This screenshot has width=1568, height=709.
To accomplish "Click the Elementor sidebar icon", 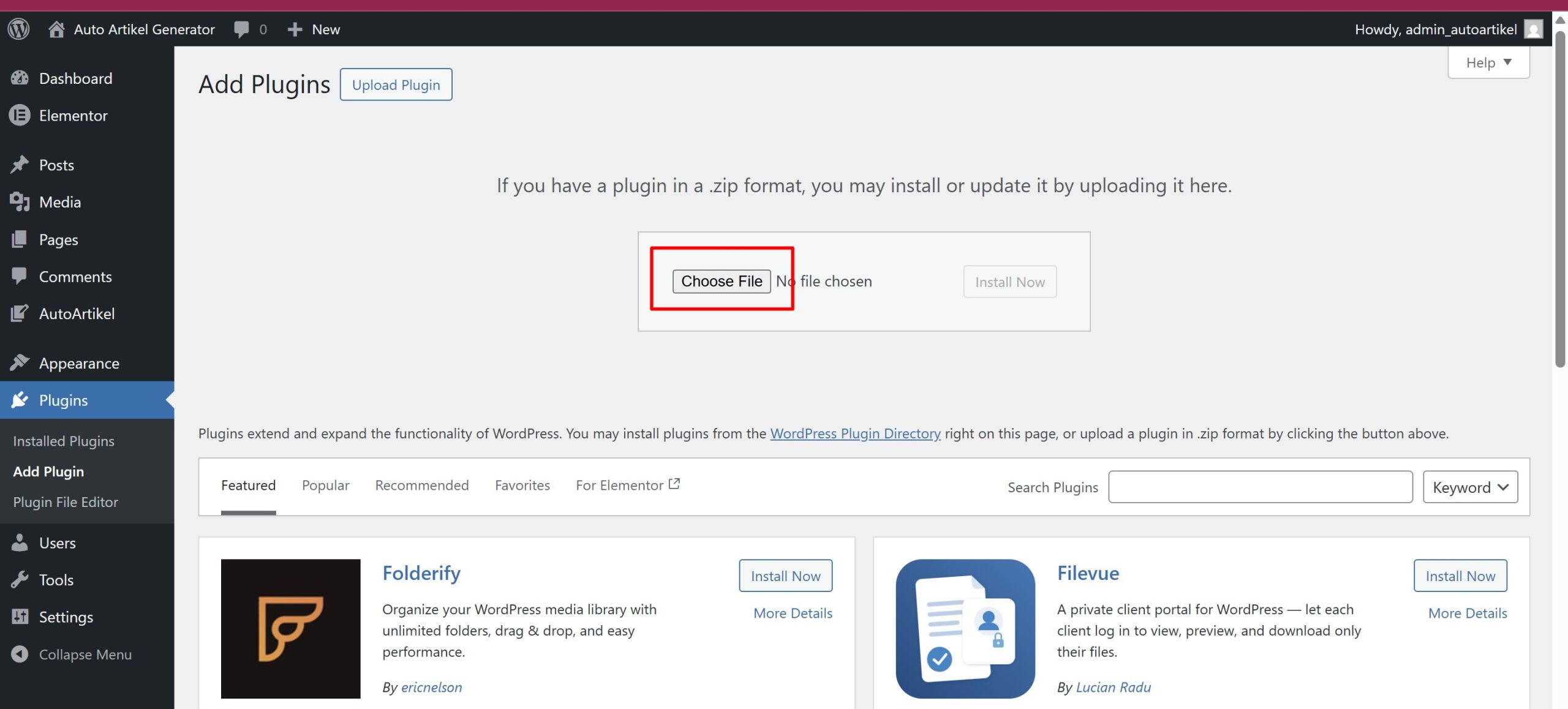I will [20, 115].
